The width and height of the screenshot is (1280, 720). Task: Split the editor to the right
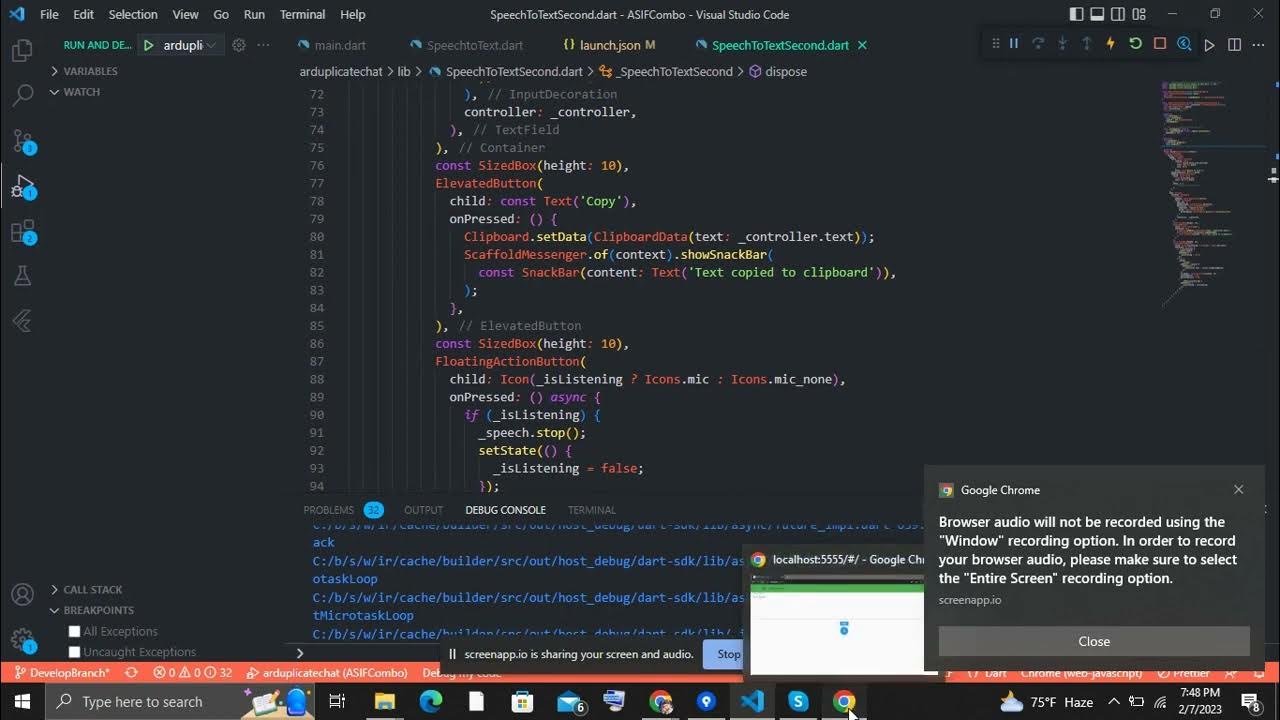pos(1234,45)
